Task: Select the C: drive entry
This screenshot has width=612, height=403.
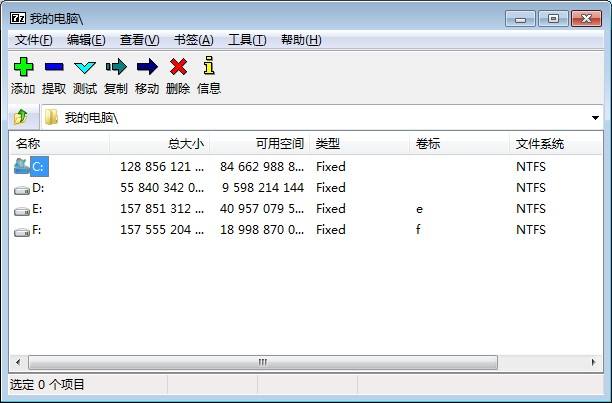Action: [38, 167]
